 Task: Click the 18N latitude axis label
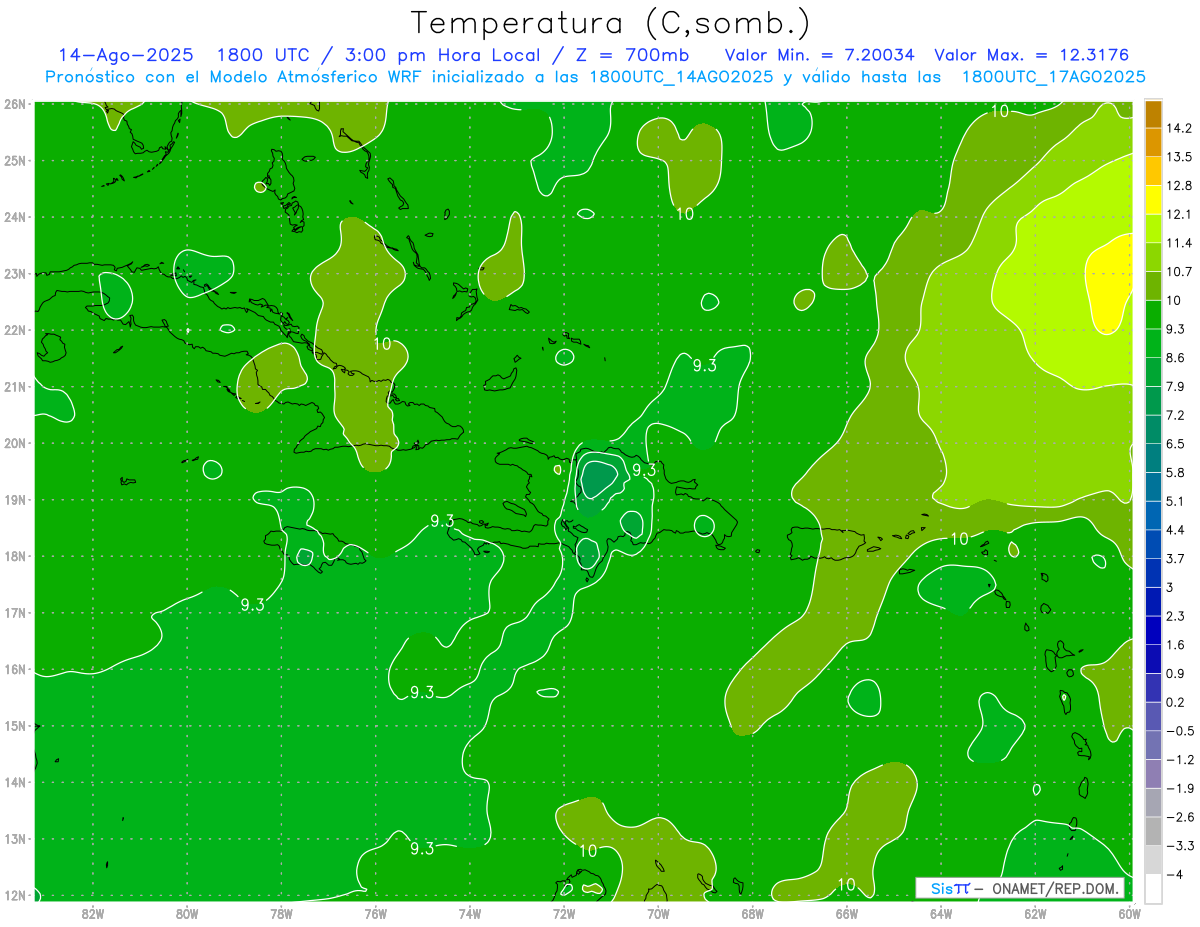[x=15, y=556]
